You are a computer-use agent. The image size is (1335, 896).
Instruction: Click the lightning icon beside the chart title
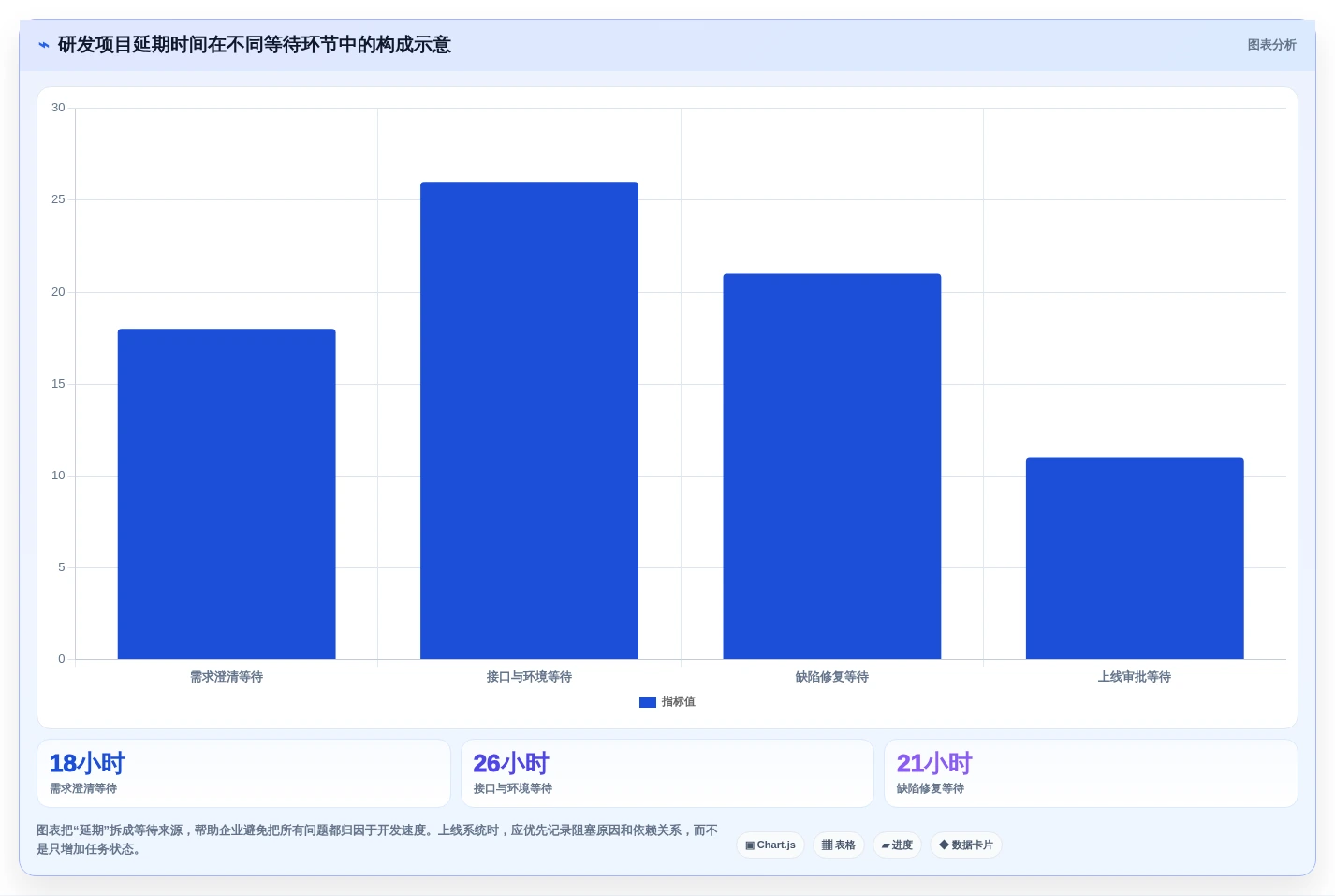(44, 45)
